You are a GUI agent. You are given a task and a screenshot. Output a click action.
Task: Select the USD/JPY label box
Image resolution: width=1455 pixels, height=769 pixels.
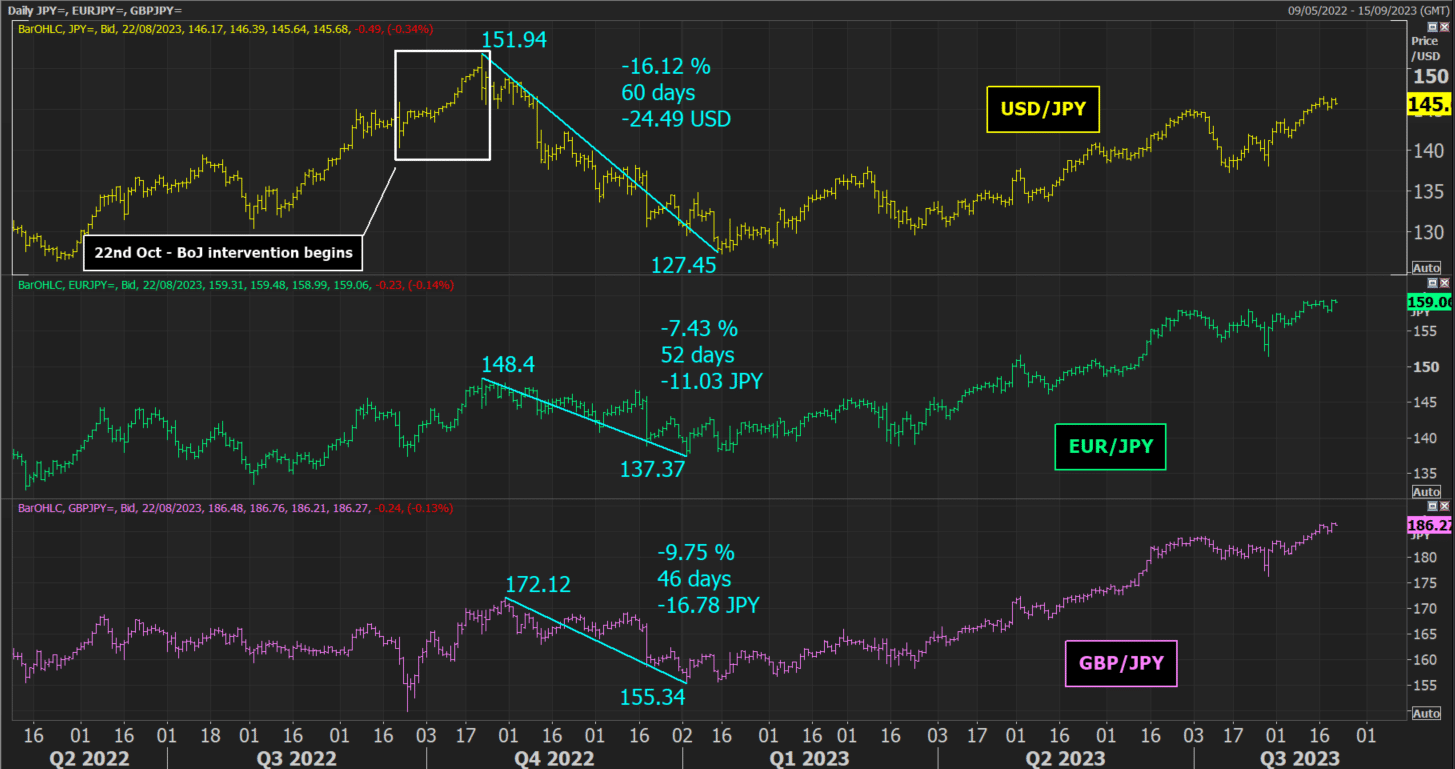(1042, 109)
